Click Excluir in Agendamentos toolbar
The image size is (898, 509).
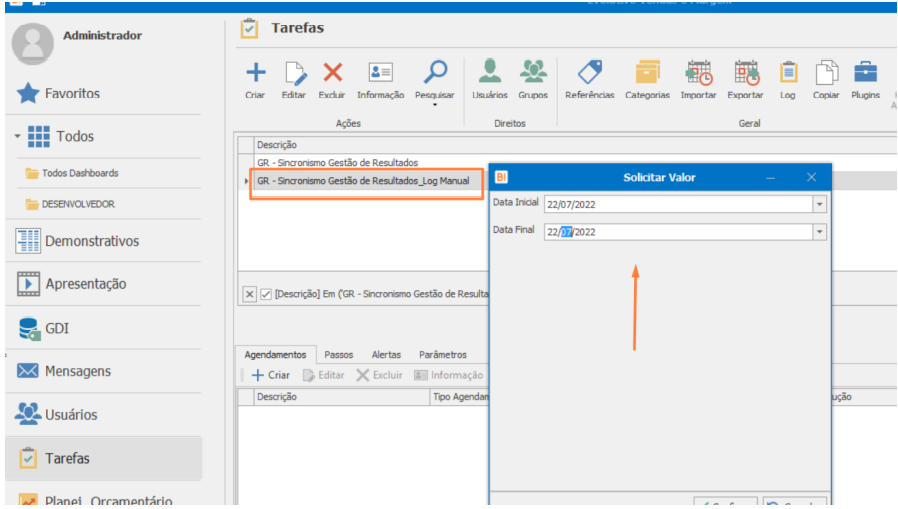click(x=380, y=375)
